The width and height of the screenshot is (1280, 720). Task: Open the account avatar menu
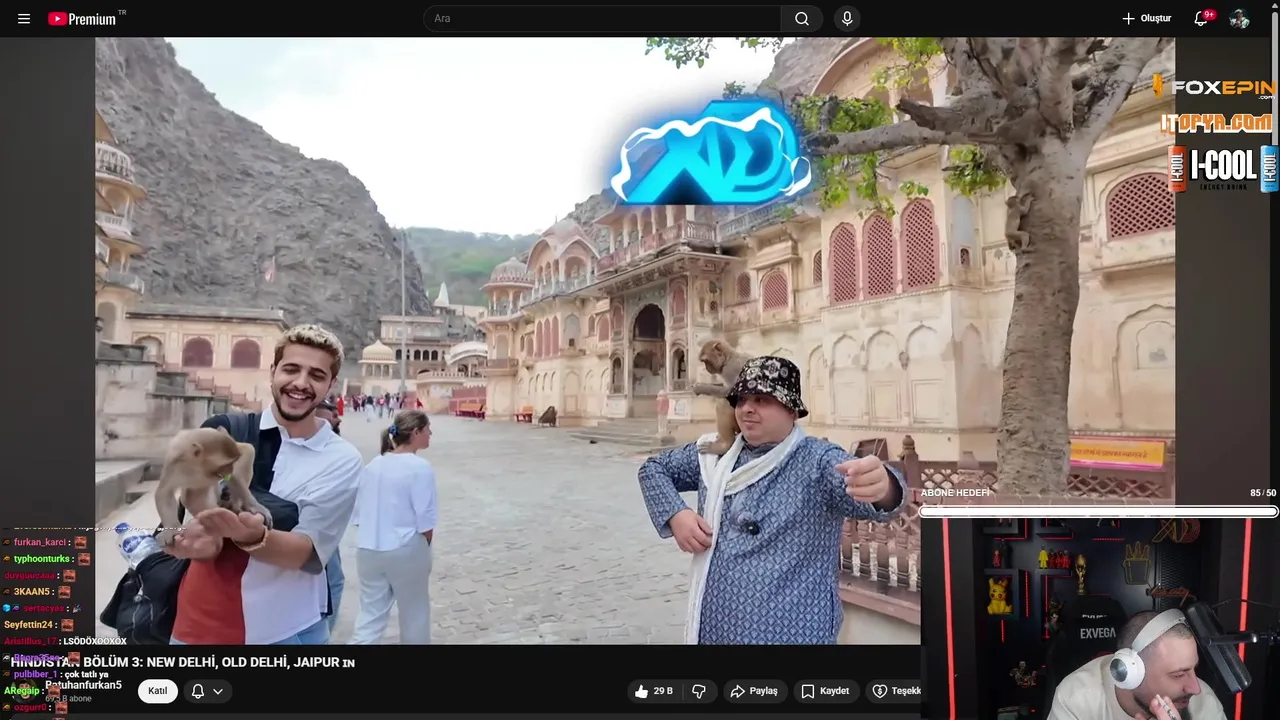[x=1239, y=19]
